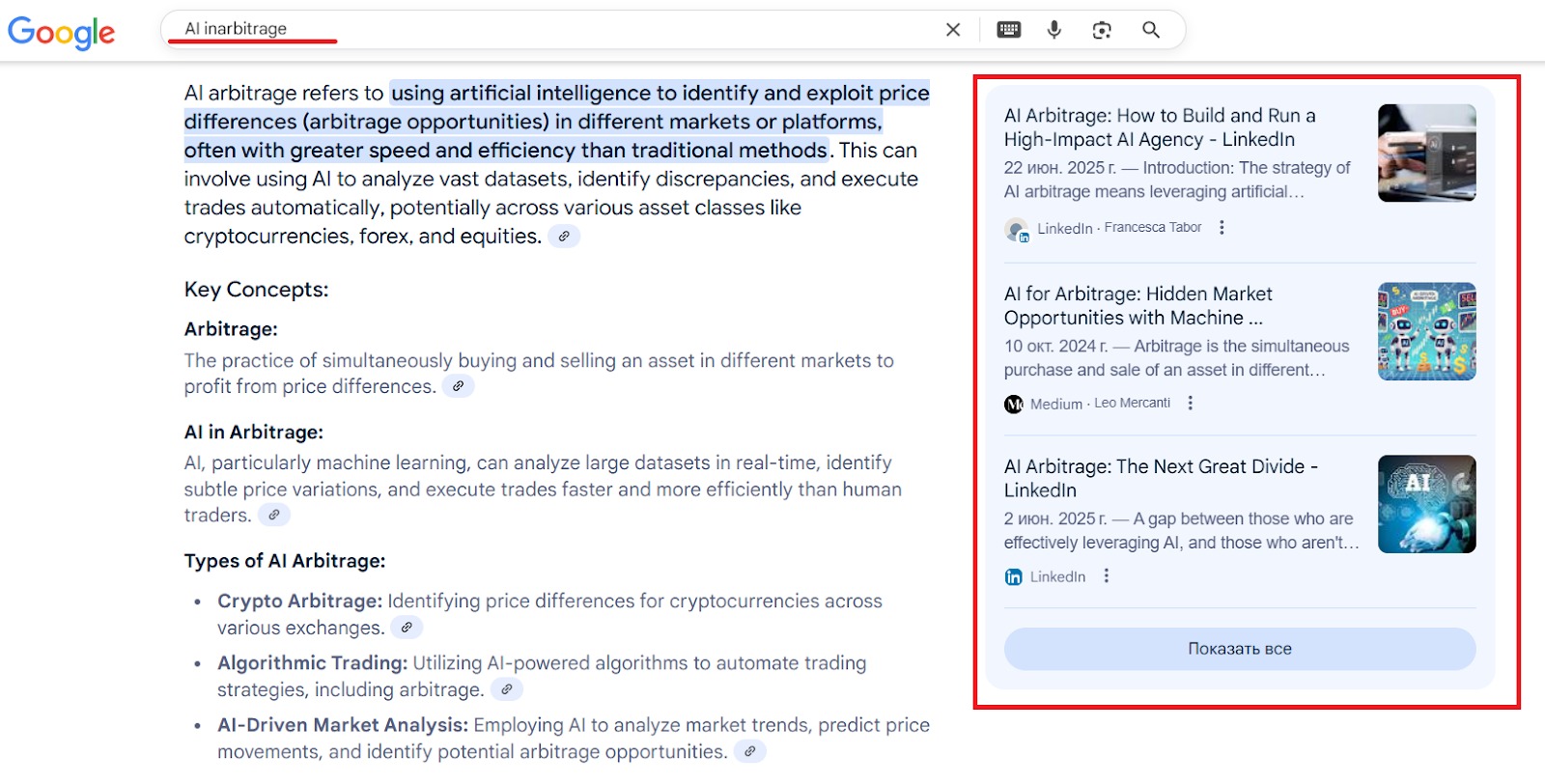This screenshot has height=784, width=1545.
Task: Click the Google logo
Action: point(61,32)
